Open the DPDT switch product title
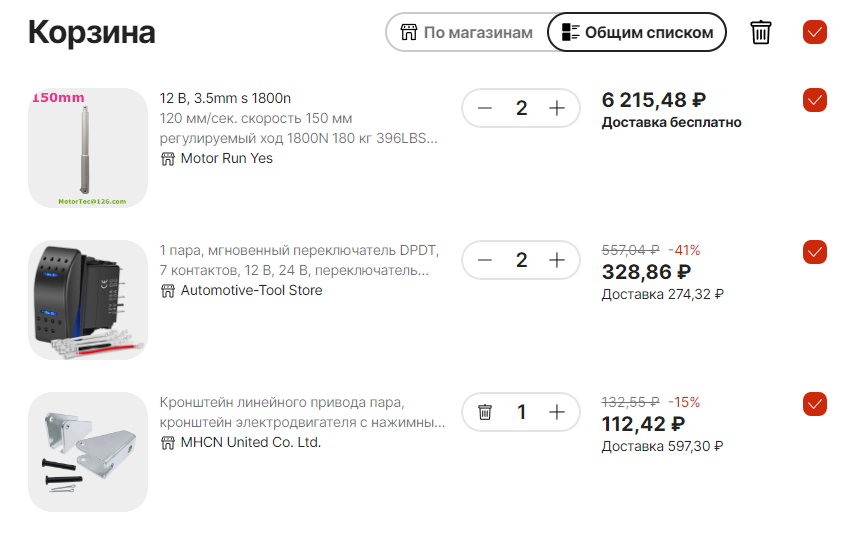The height and width of the screenshot is (543, 848). (x=300, y=260)
